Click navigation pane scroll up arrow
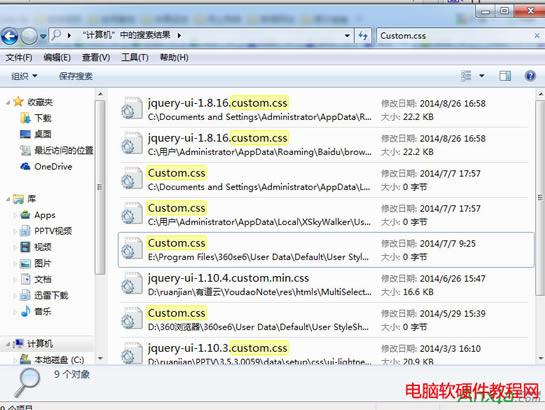 100,94
